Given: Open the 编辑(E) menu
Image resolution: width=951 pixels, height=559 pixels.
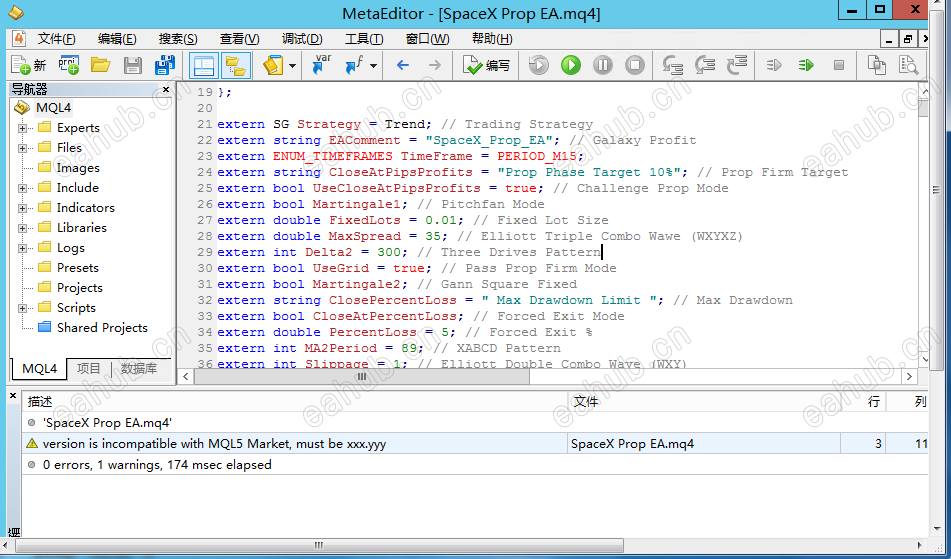Looking at the screenshot, I should pos(117,39).
